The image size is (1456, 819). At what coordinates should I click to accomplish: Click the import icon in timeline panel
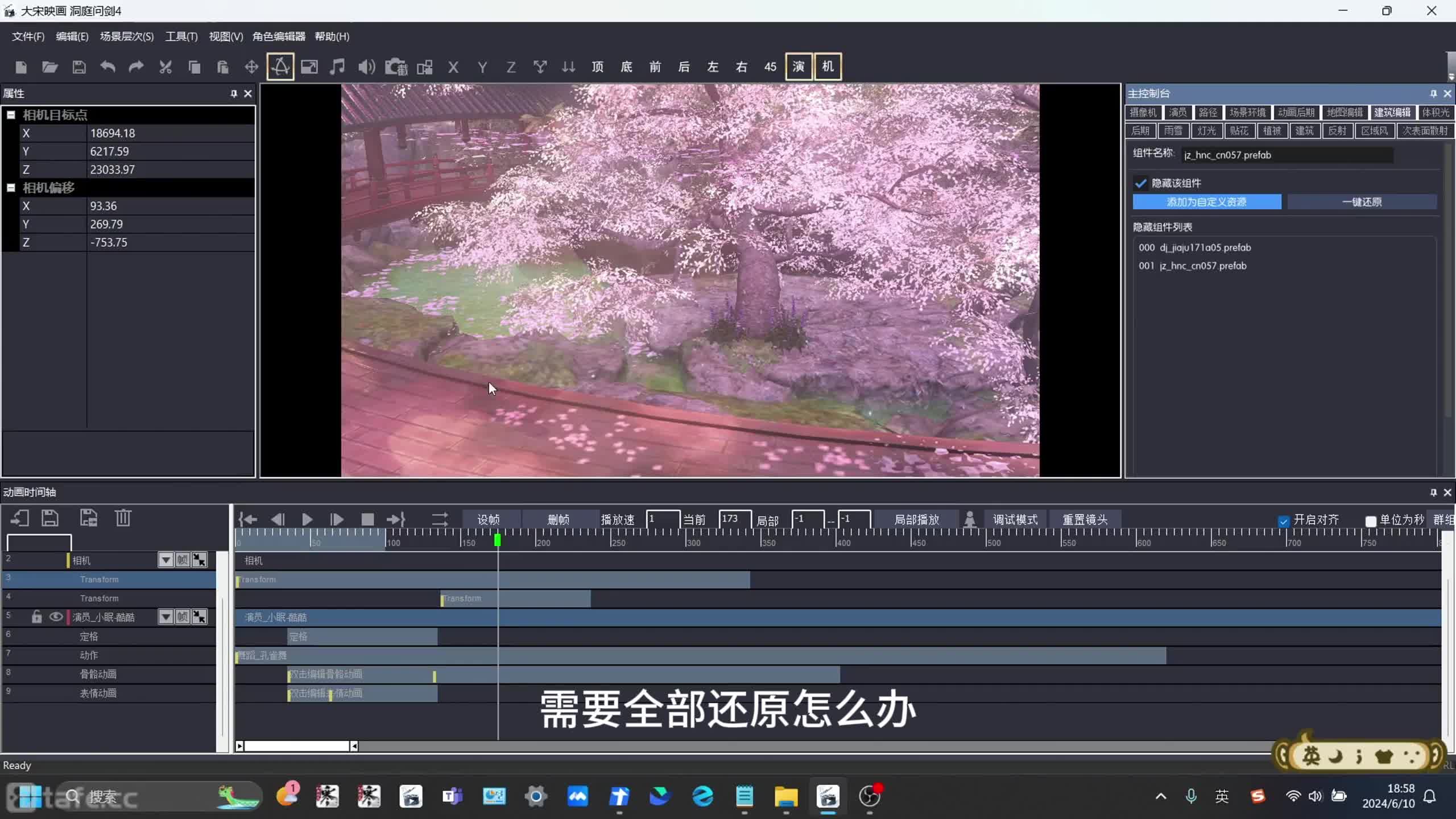pyautogui.click(x=20, y=518)
